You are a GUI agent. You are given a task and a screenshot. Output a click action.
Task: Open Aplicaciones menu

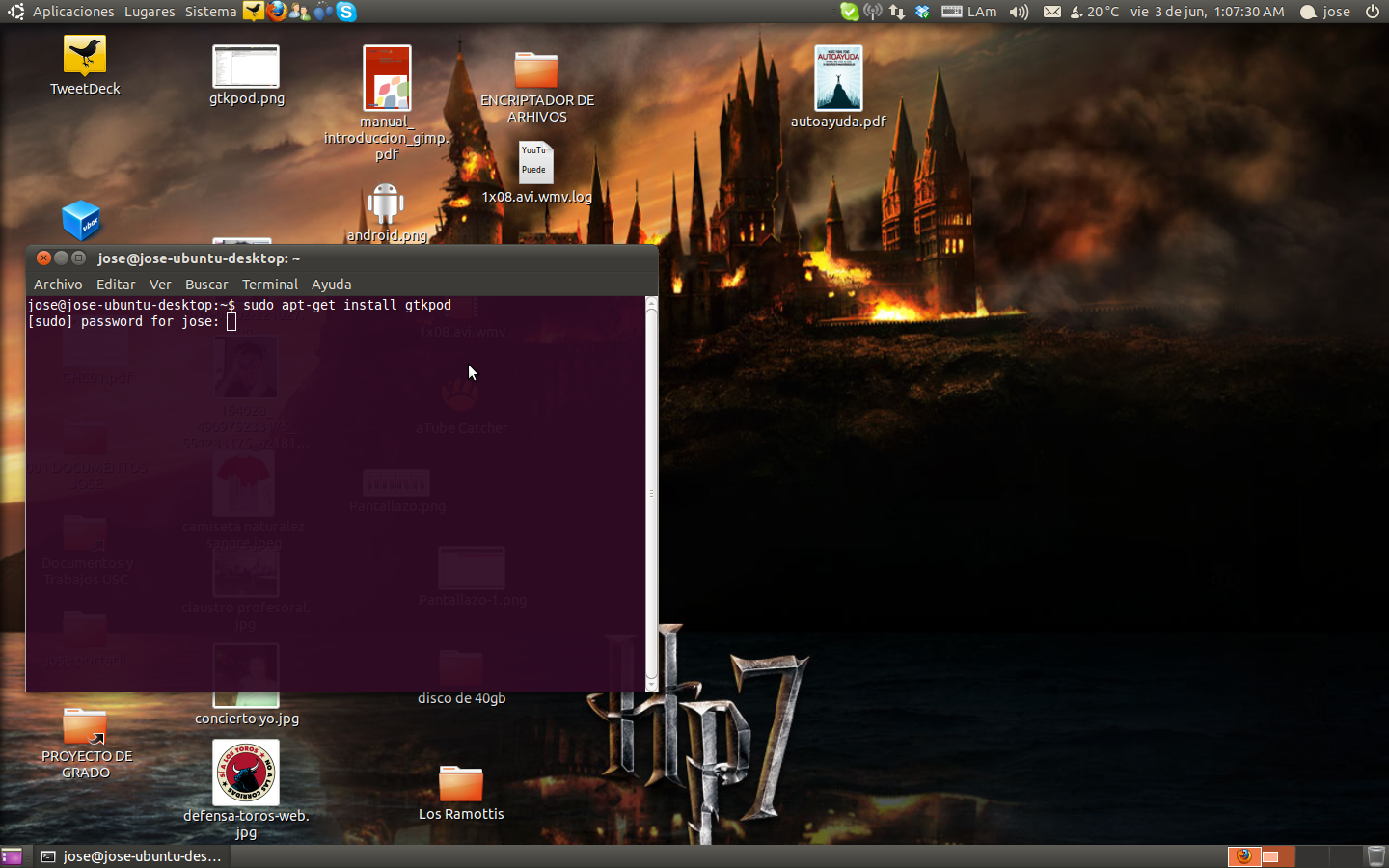[73, 12]
